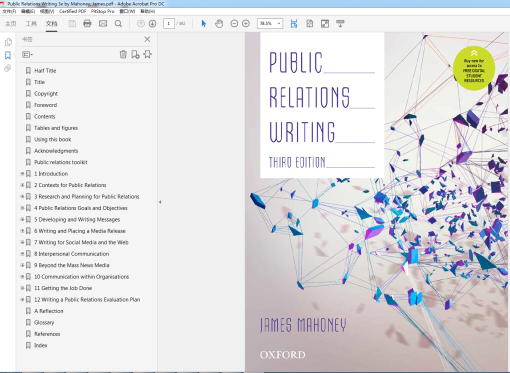Open the Certified PDF menu

[73, 11]
